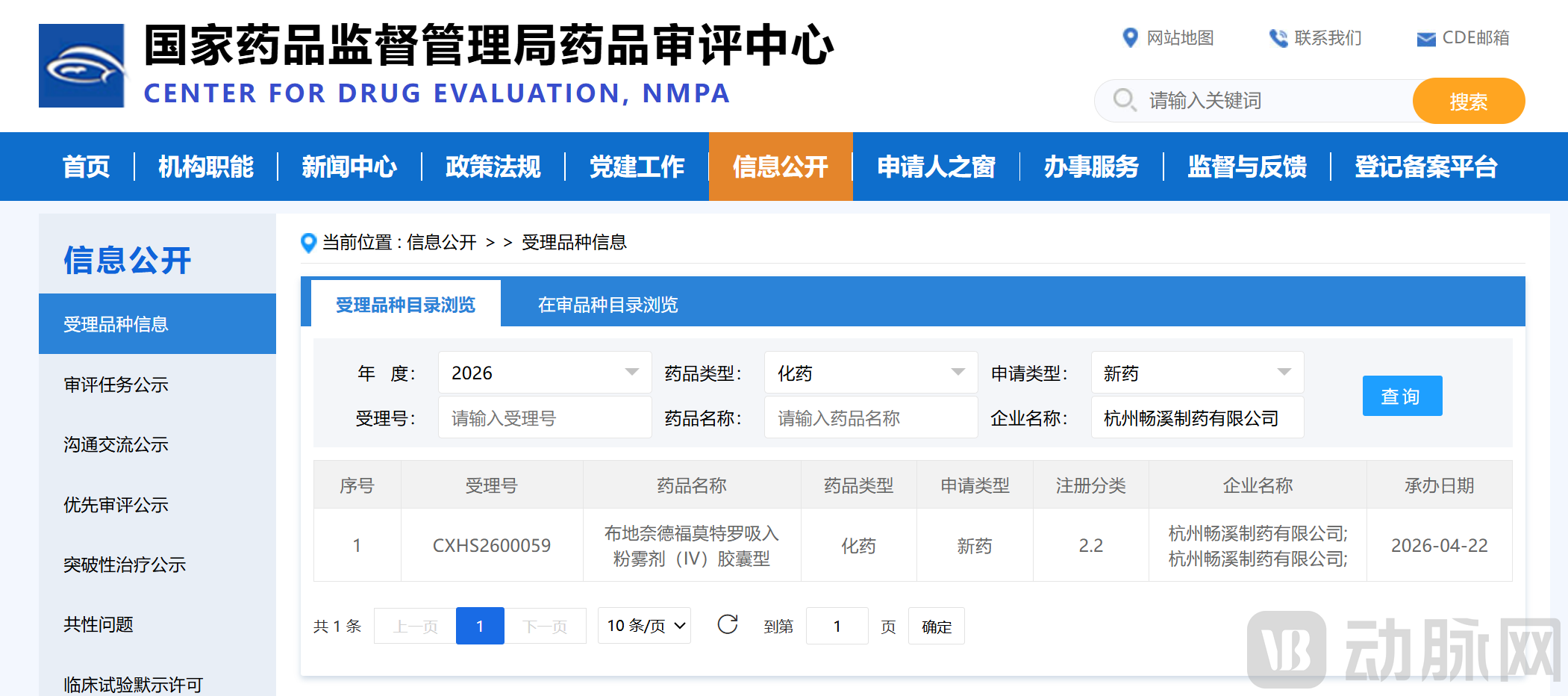The image size is (1568, 696).
Task: Open the 申请人之窗 navigation menu
Action: click(936, 167)
